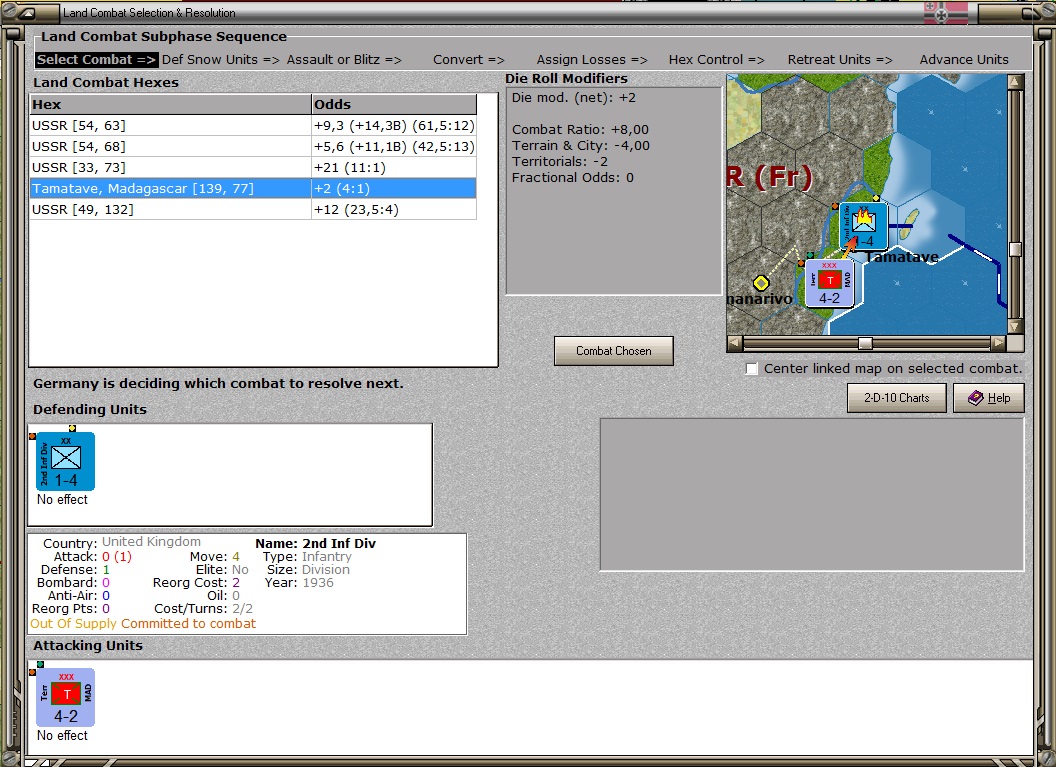Click the Retreat Units => subphase label
Image resolution: width=1056 pixels, height=767 pixels.
pyautogui.click(x=840, y=60)
